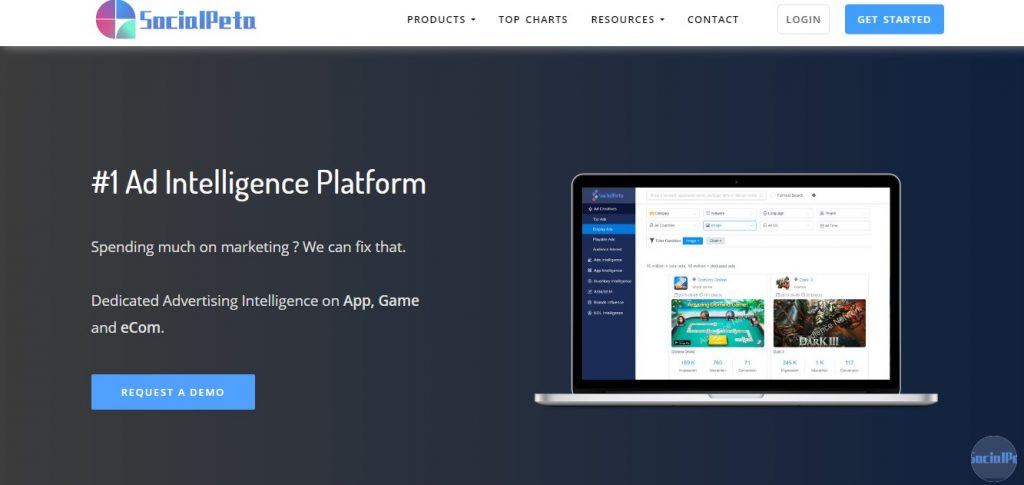1024x485 pixels.
Task: Click the laptop dashboard preview image
Action: (x=736, y=290)
